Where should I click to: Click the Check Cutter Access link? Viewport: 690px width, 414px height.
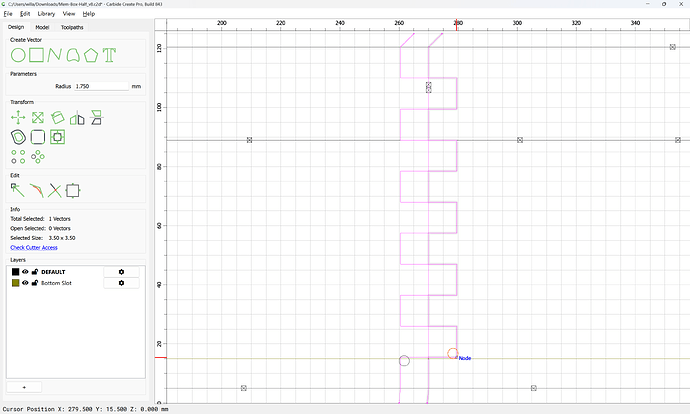(x=34, y=248)
